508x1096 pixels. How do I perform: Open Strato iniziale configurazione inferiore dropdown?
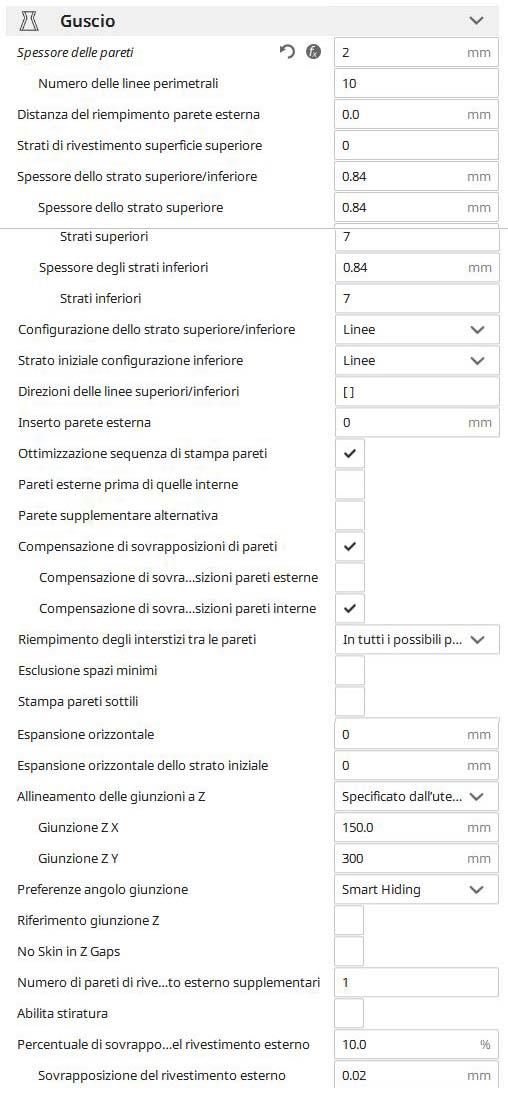[417, 361]
